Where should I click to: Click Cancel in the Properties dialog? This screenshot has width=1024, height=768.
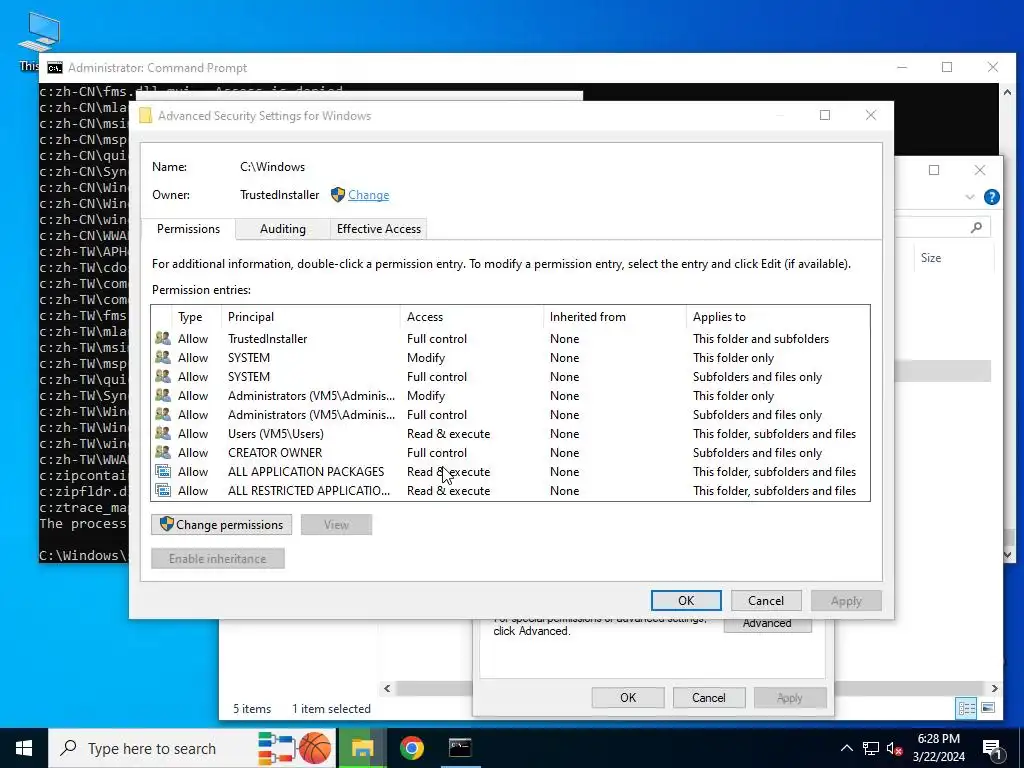tap(709, 697)
